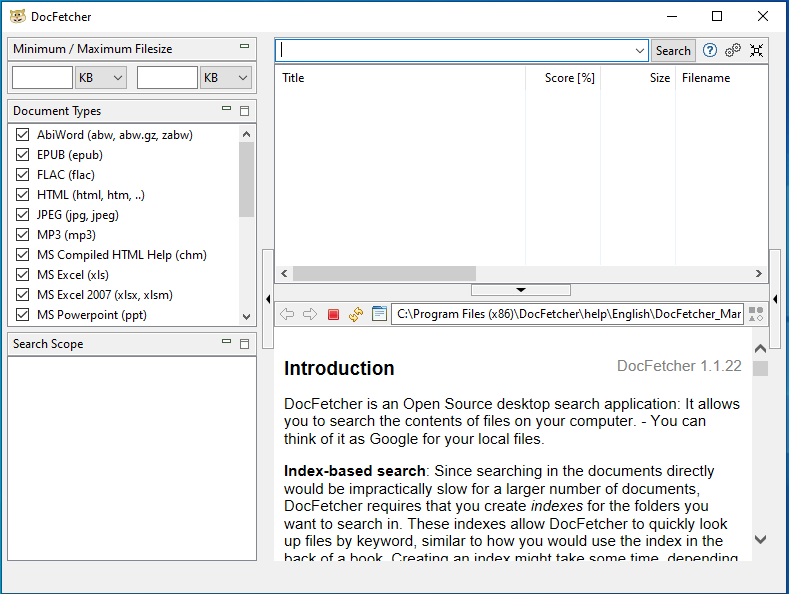Image resolution: width=789 pixels, height=594 pixels.
Task: Focus the minimum filesize field
Action: [42, 78]
